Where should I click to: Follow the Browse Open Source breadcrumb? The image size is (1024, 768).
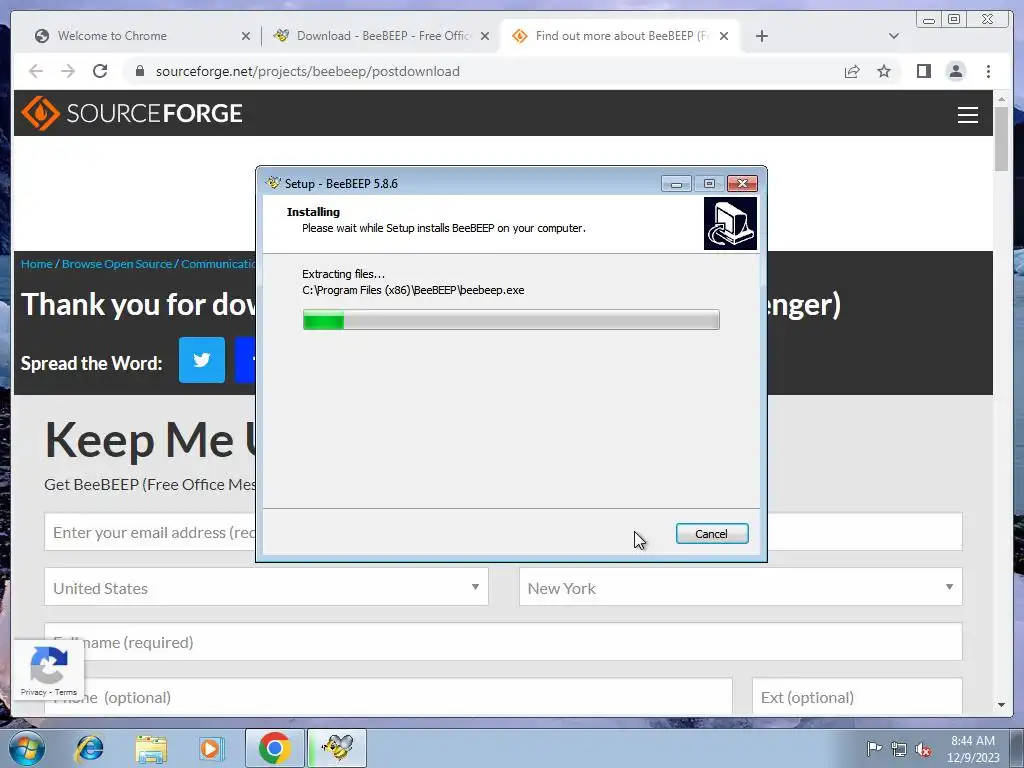click(x=116, y=264)
